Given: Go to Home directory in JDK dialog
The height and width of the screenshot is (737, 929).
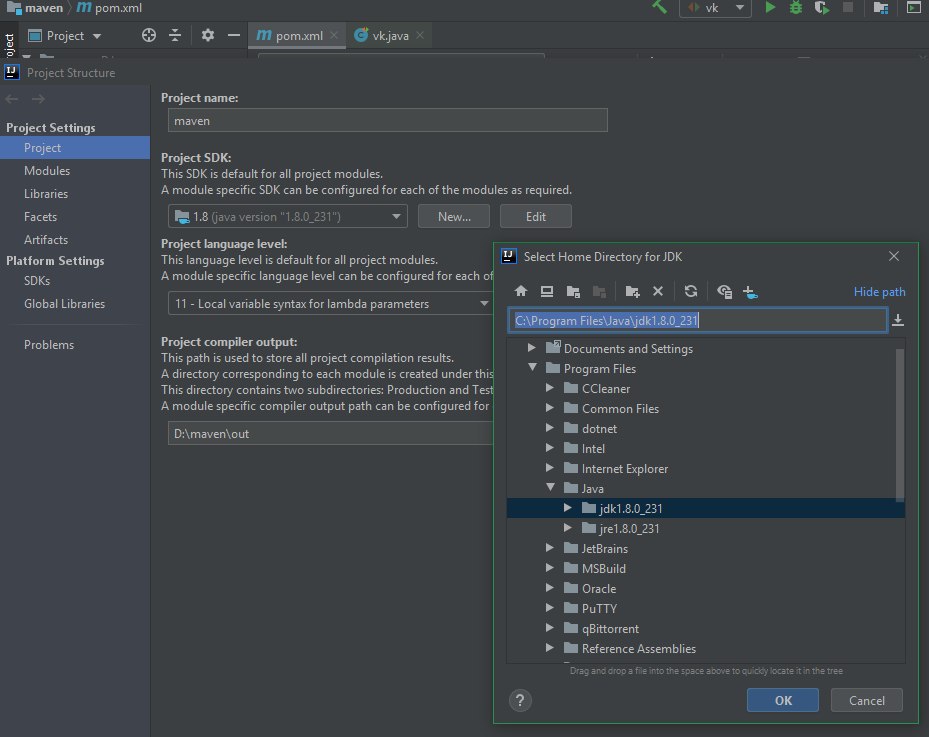Looking at the screenshot, I should tap(521, 291).
